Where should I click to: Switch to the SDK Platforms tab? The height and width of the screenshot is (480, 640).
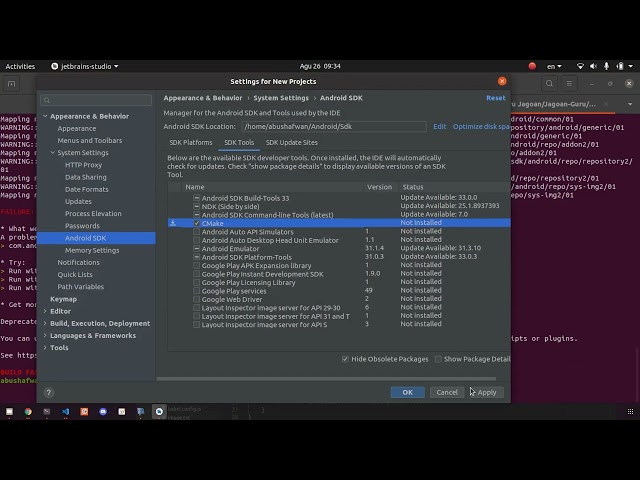(x=191, y=142)
